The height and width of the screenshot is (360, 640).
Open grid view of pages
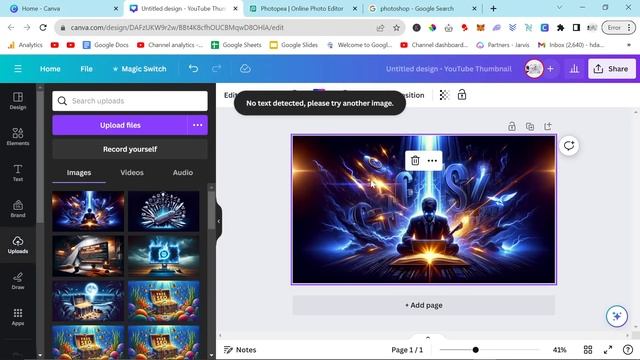(588, 349)
